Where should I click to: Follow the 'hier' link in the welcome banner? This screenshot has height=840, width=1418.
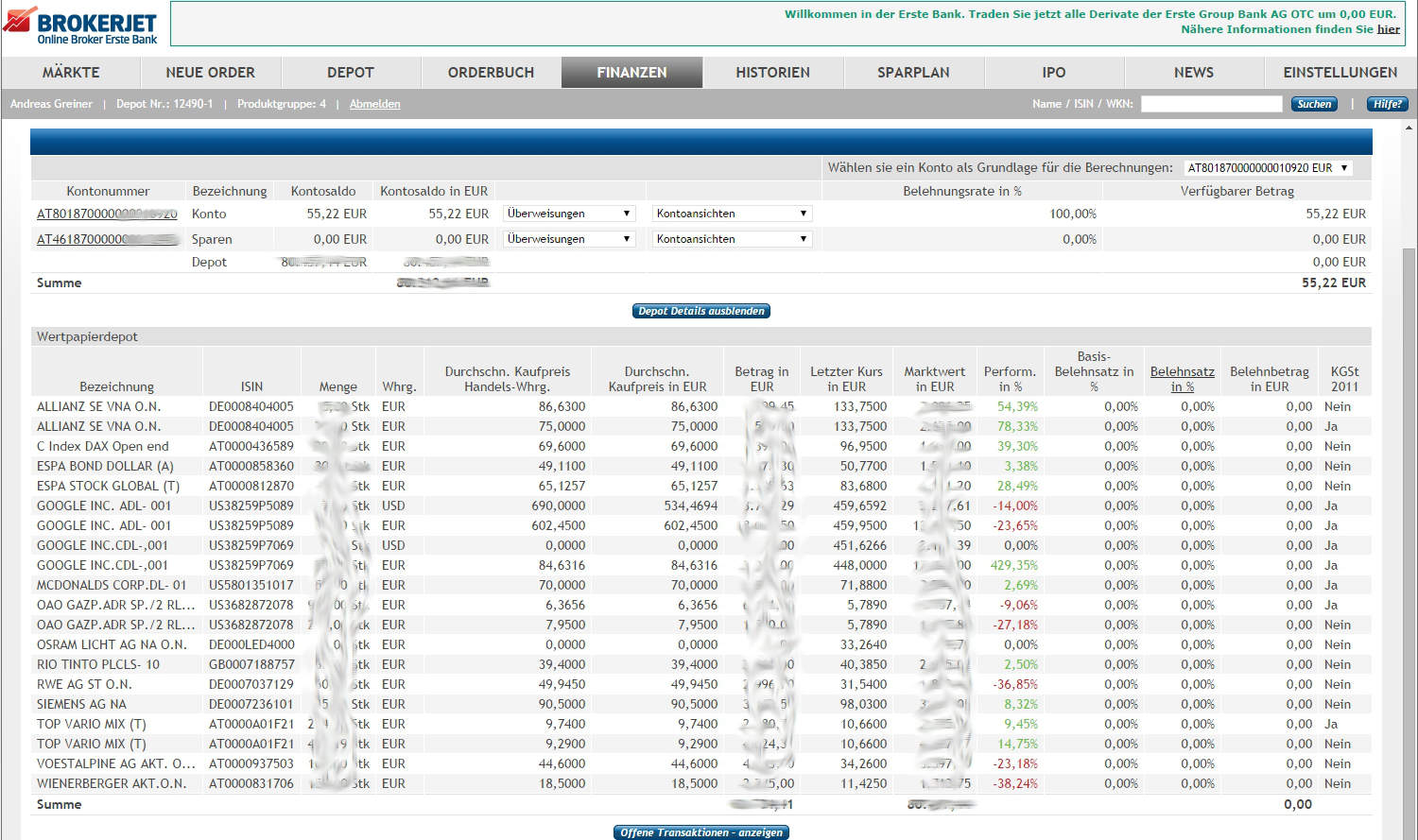[1389, 29]
